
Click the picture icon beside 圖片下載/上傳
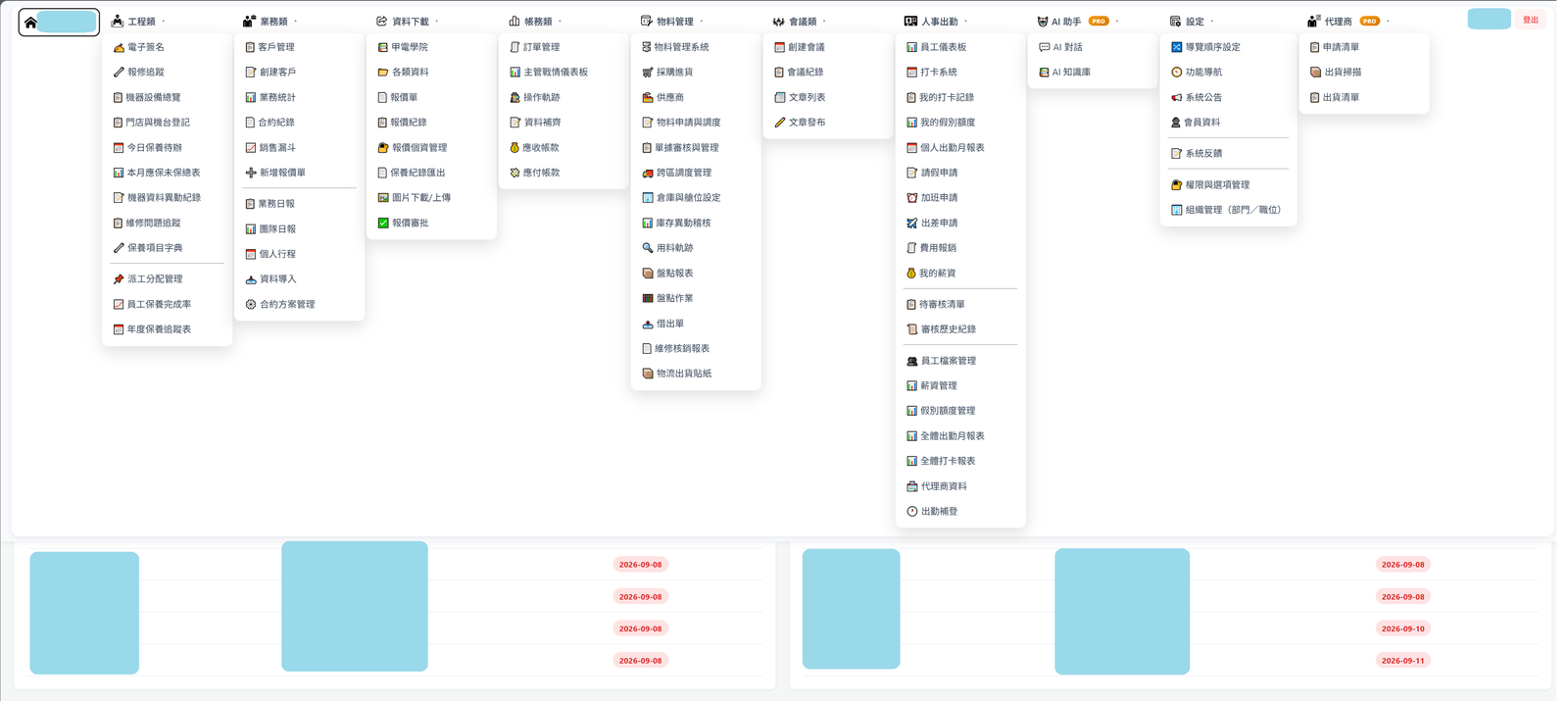point(383,198)
